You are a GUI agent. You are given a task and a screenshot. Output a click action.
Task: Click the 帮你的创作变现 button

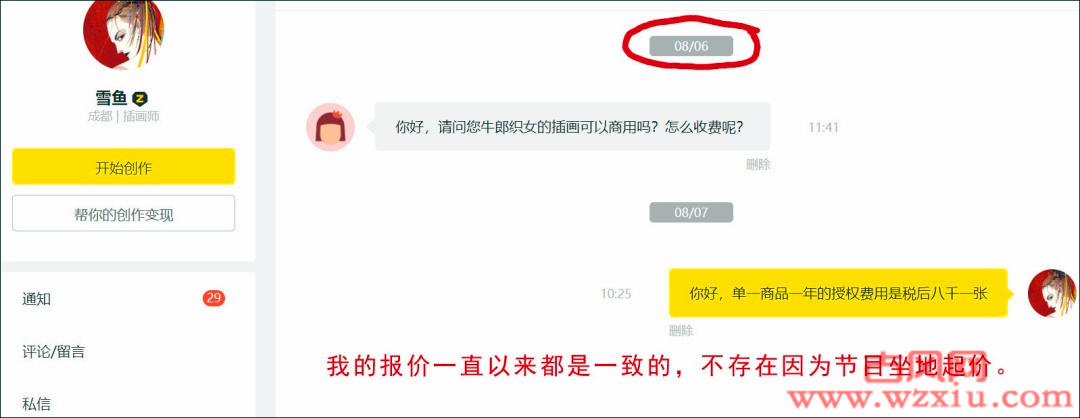[x=123, y=214]
